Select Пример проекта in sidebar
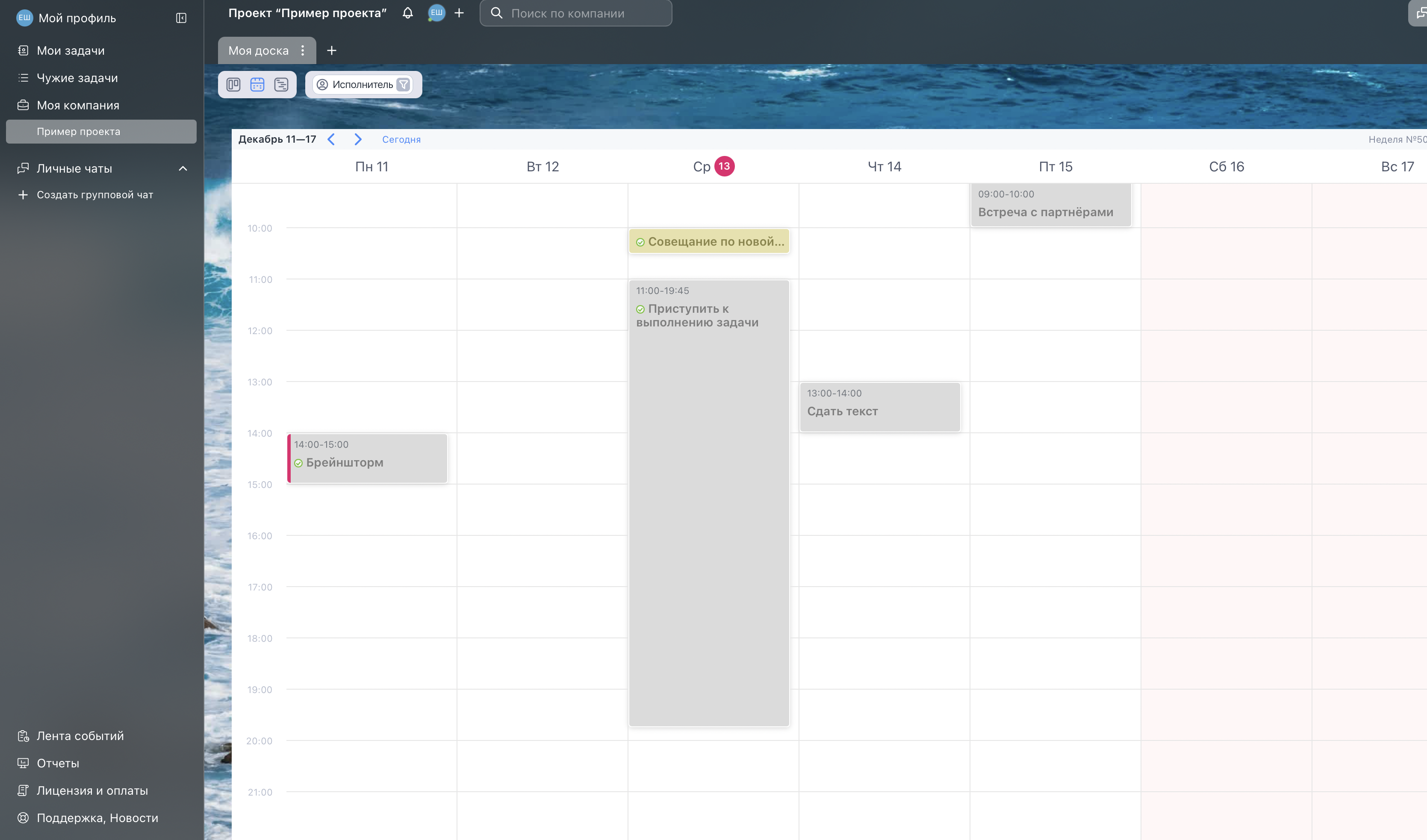The width and height of the screenshot is (1427, 840). point(101,131)
